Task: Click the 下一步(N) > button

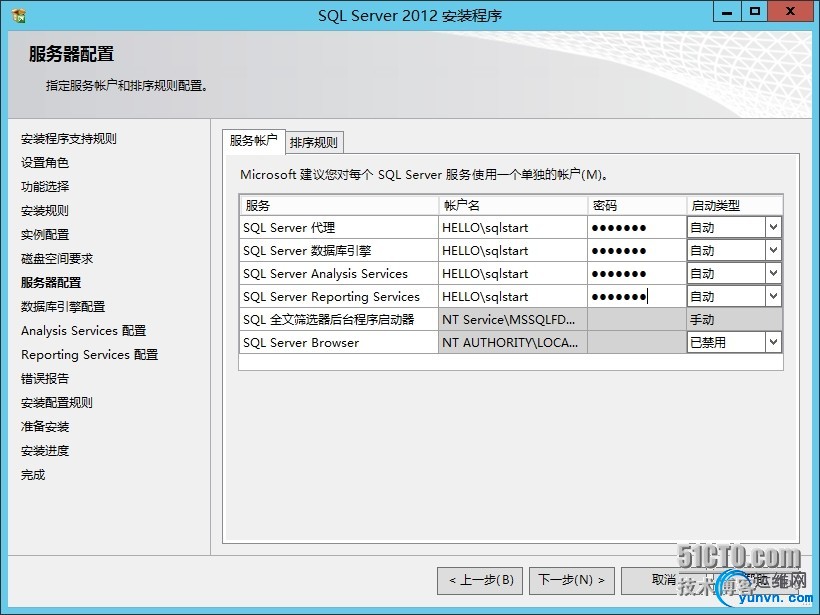Action: (x=572, y=580)
